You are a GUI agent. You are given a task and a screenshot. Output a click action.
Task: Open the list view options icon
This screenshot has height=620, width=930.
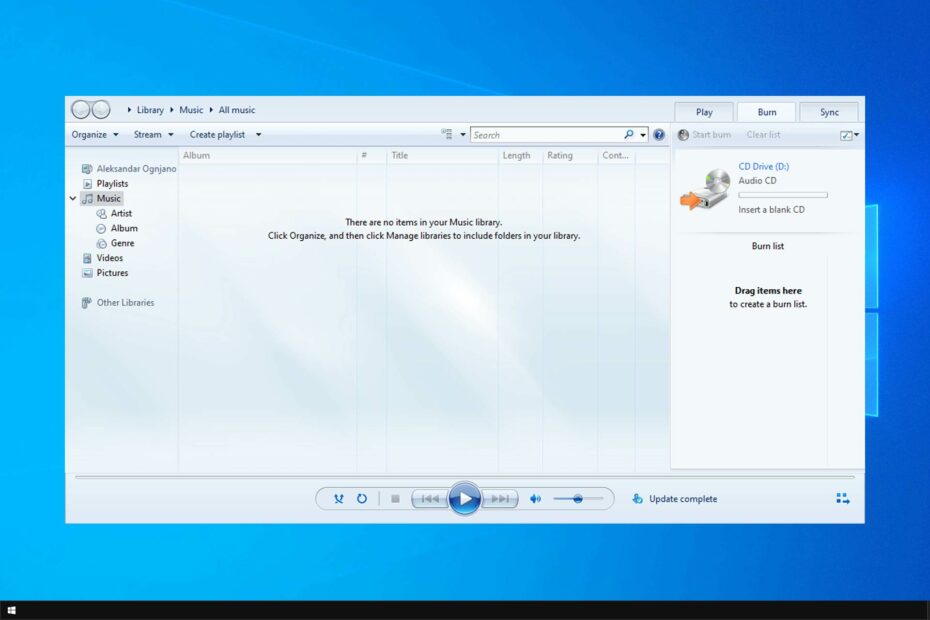pyautogui.click(x=449, y=133)
